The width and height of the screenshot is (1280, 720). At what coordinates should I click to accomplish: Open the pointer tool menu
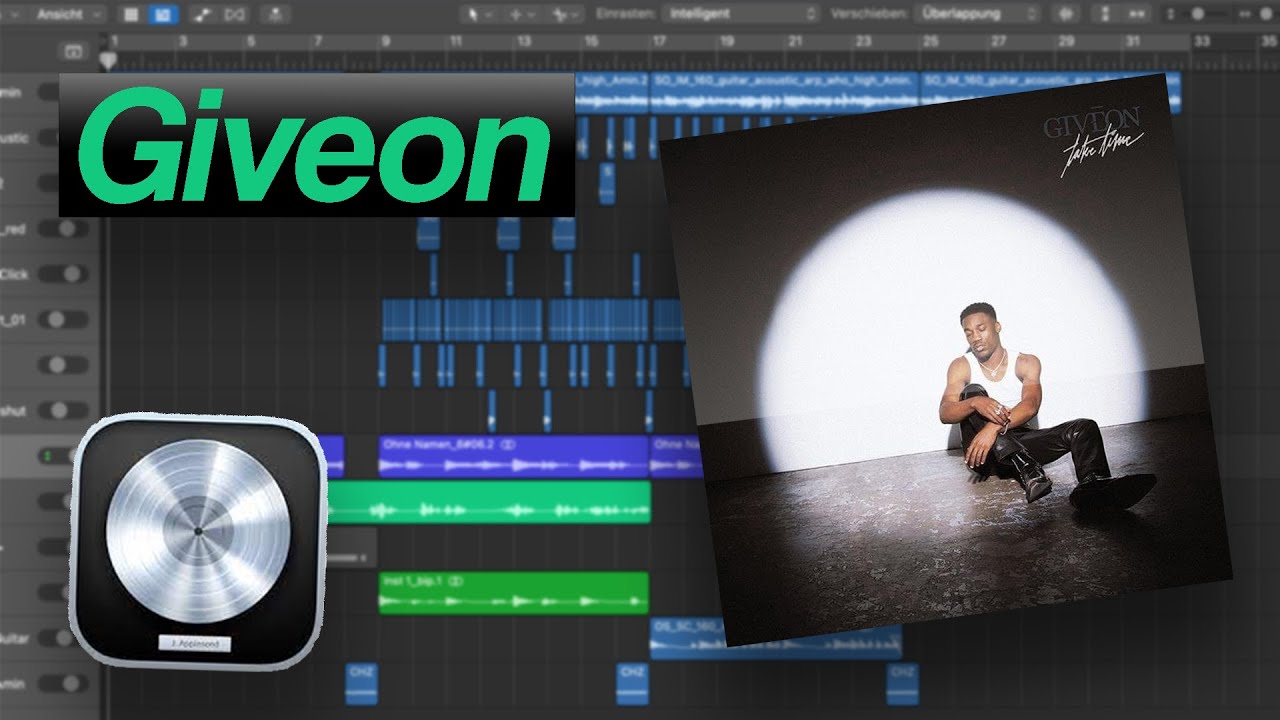[x=479, y=14]
